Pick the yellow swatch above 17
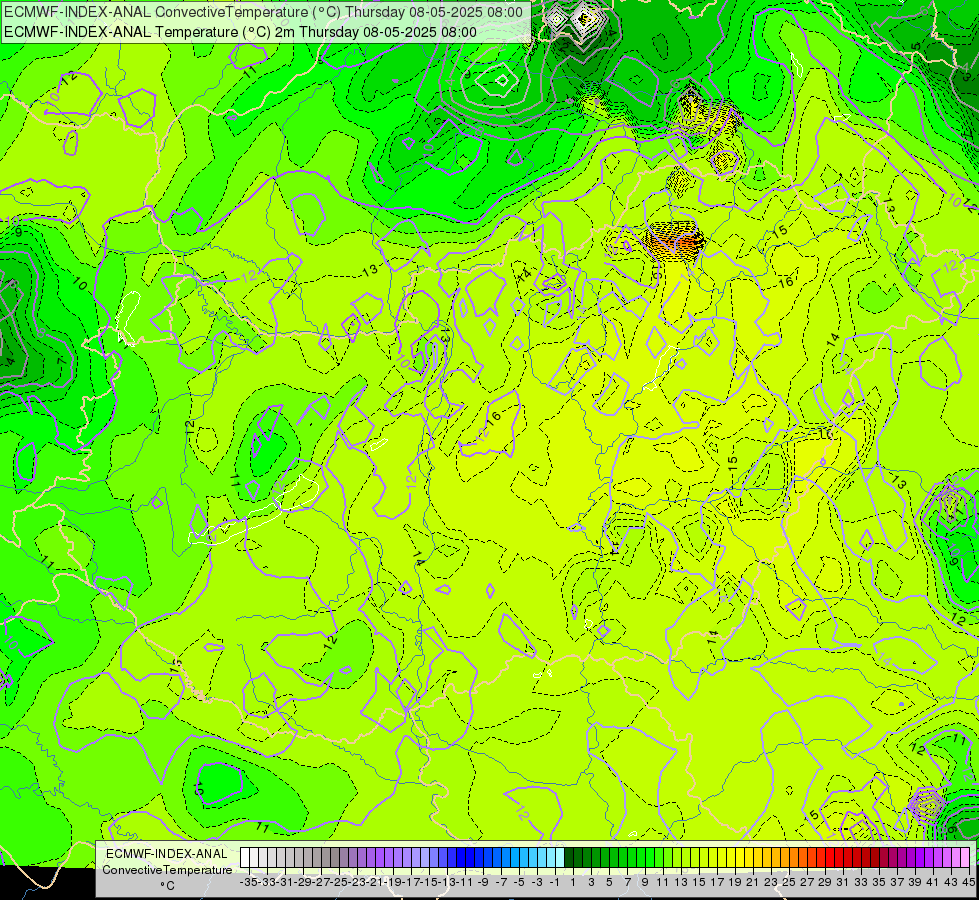This screenshot has height=900, width=979. pyautogui.click(x=713, y=858)
